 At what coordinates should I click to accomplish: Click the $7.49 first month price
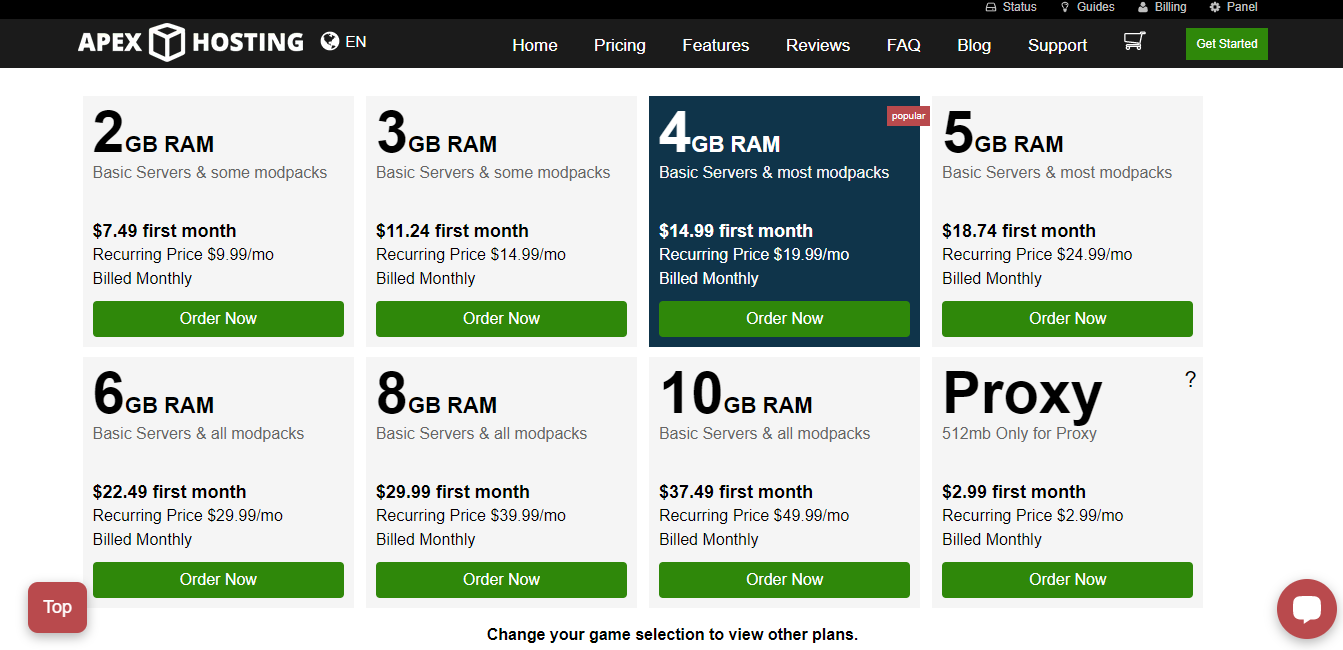coord(165,231)
